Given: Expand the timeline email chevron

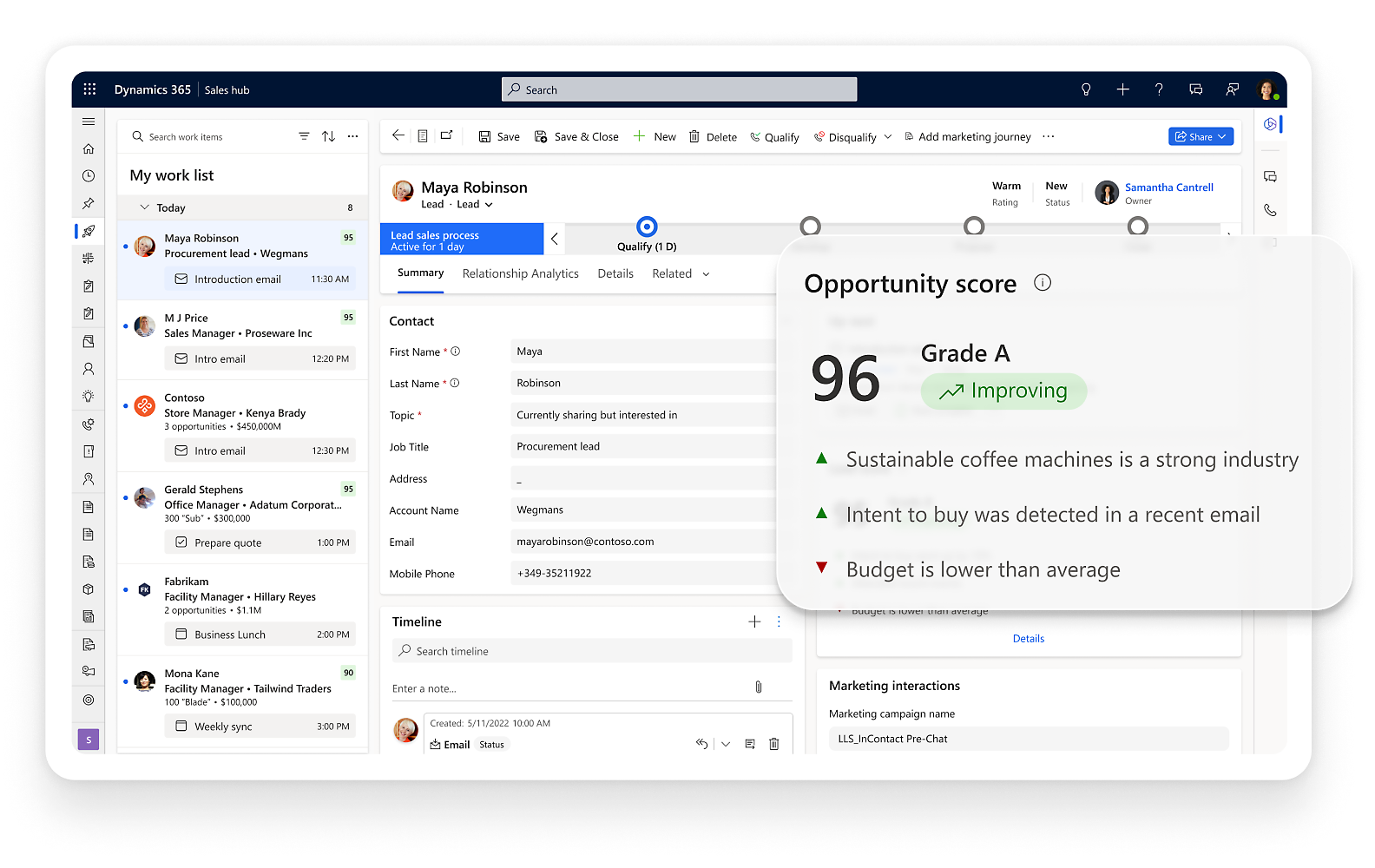Looking at the screenshot, I should pos(726,744).
